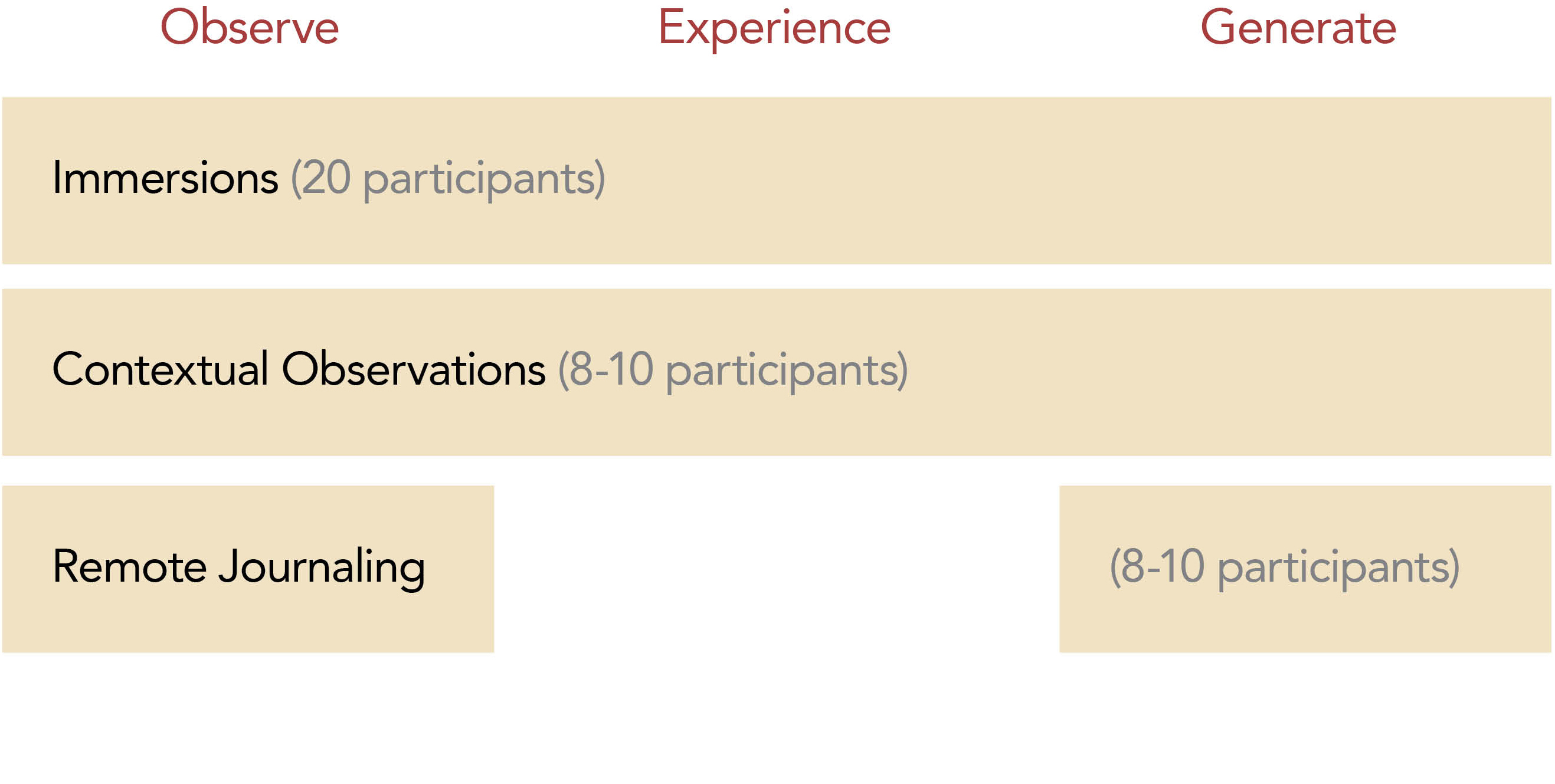This screenshot has width=1555, height=784.
Task: Click the word "Journaling" in bottom box
Action: point(321,567)
